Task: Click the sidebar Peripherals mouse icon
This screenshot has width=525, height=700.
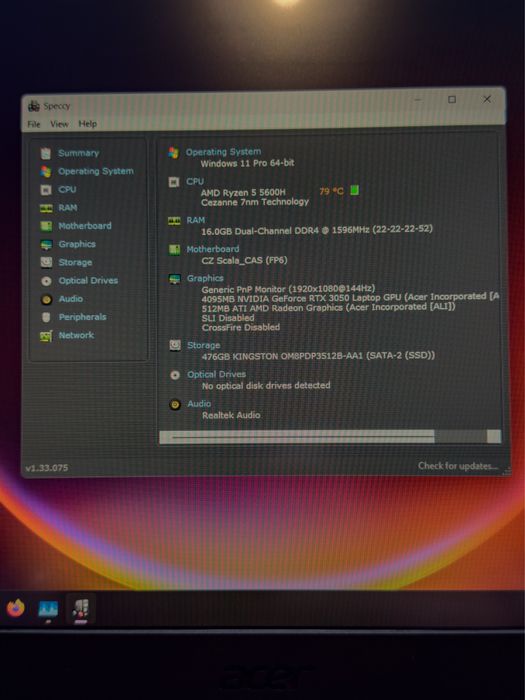Action: pos(46,317)
